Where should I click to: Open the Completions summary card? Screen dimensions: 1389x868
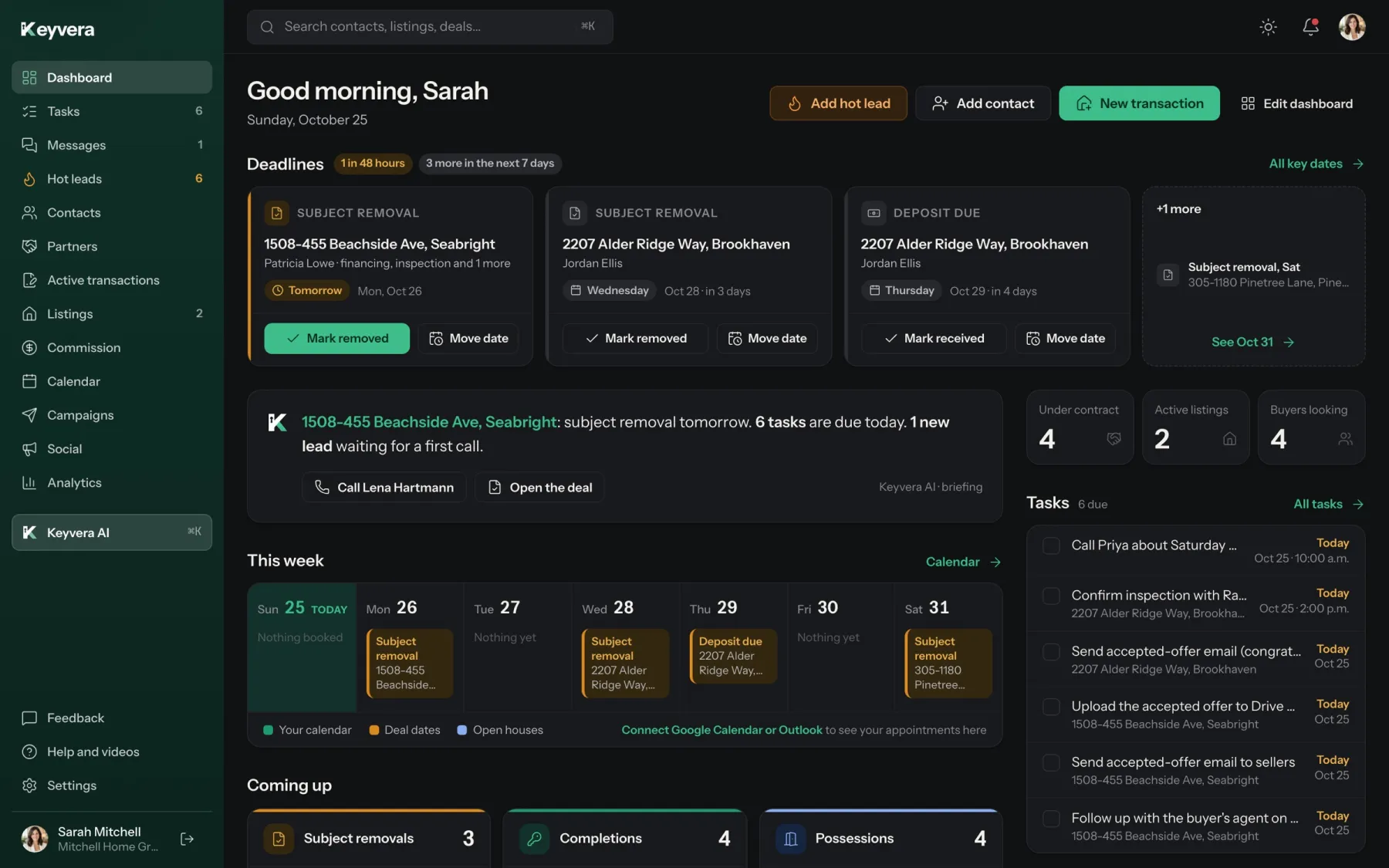(625, 839)
